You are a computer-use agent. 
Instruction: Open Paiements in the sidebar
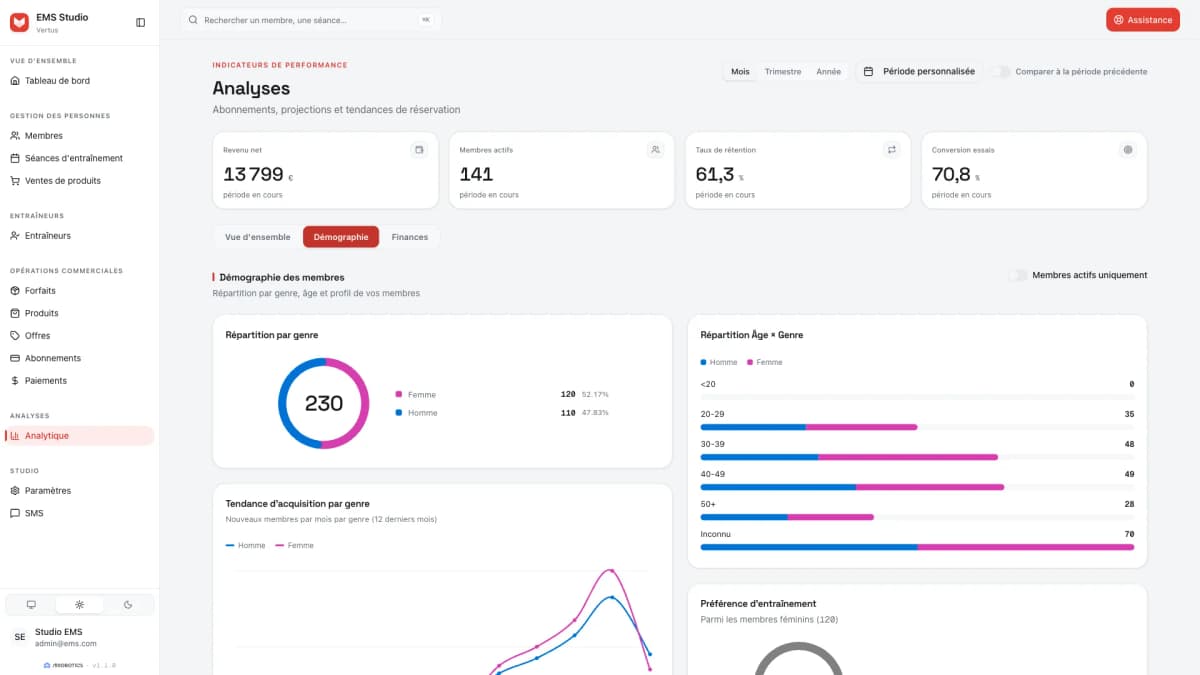pos(79,381)
